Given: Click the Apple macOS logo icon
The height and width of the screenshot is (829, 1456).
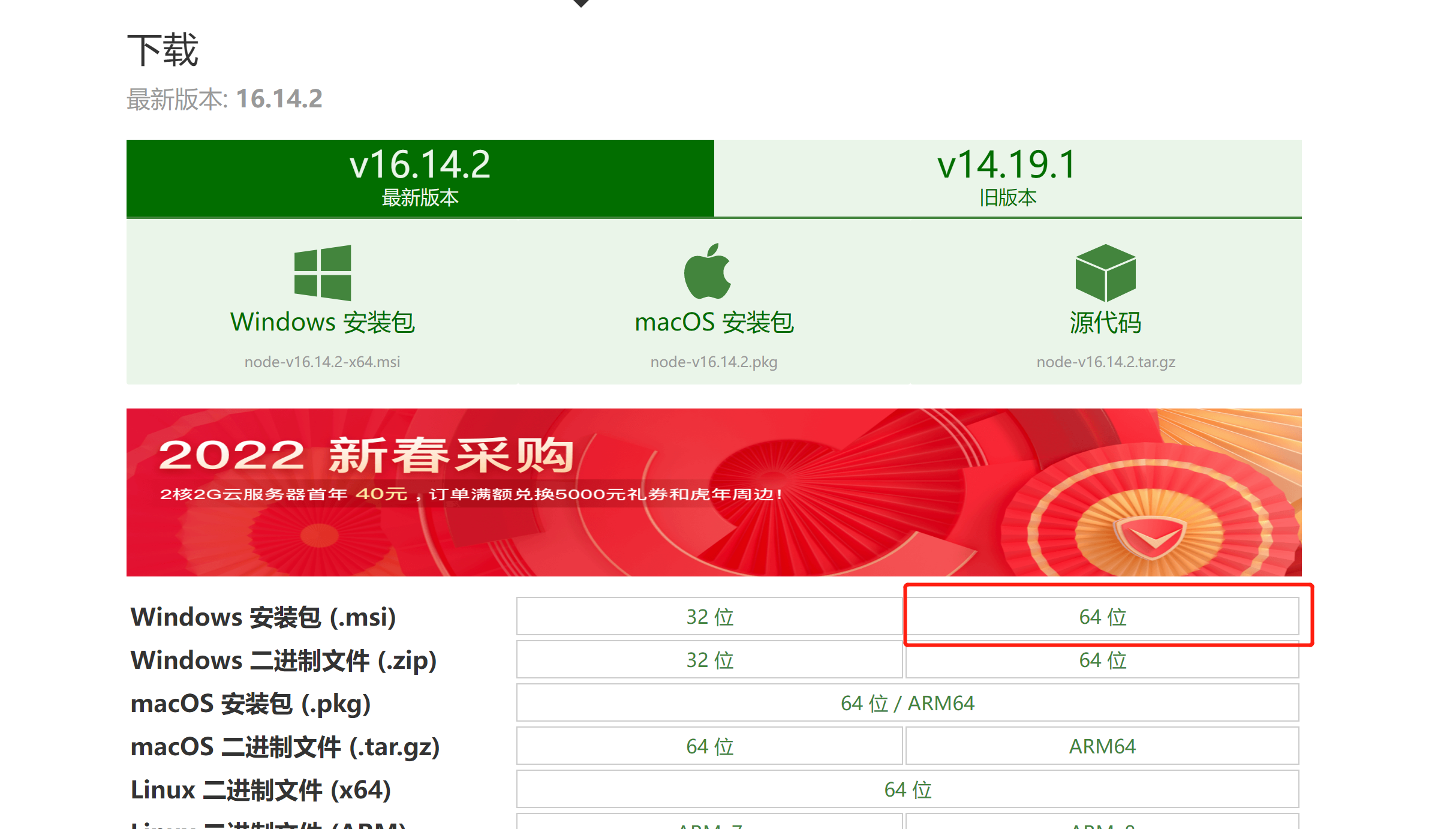Looking at the screenshot, I should click(708, 272).
